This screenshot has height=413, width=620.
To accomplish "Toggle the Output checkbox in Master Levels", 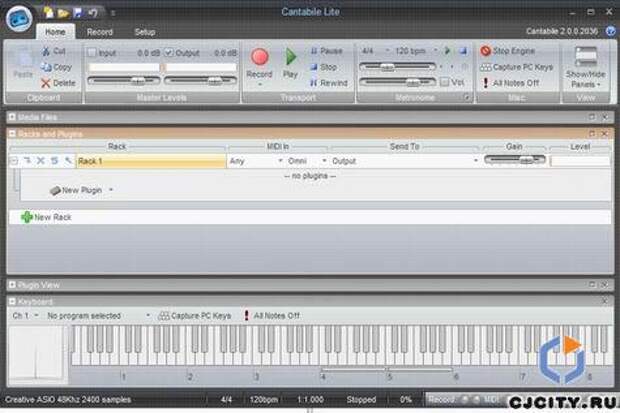I will 169,52.
